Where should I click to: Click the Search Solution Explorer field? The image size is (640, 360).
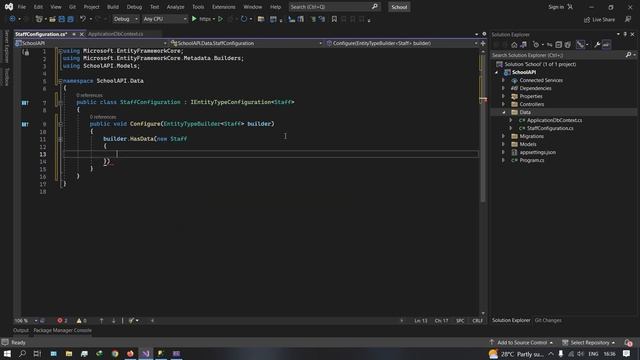coord(558,55)
